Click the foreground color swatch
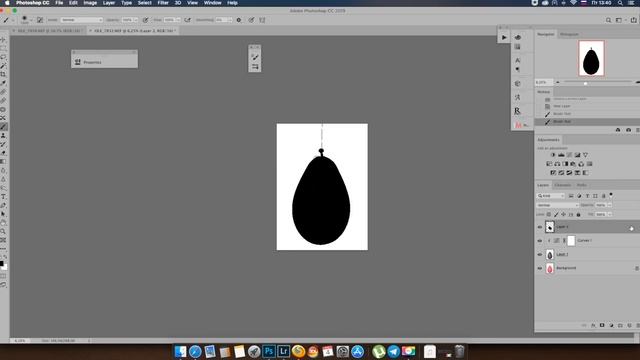 pyautogui.click(x=2, y=264)
